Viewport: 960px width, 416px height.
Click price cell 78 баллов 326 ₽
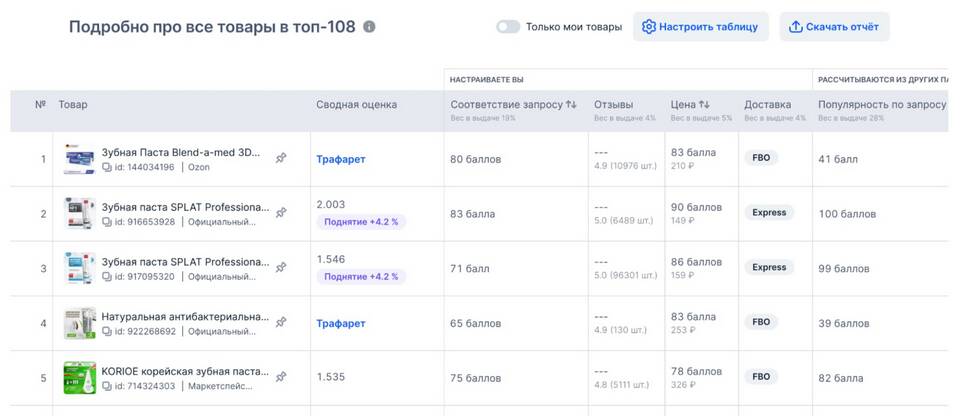(696, 377)
